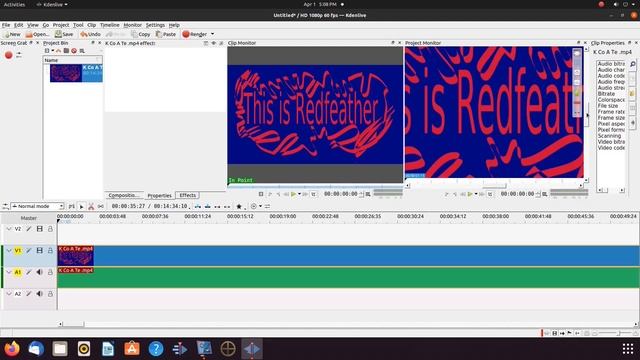Screen dimensions: 640x360
Task: Open the Files manager from the dock
Action: coord(60,349)
